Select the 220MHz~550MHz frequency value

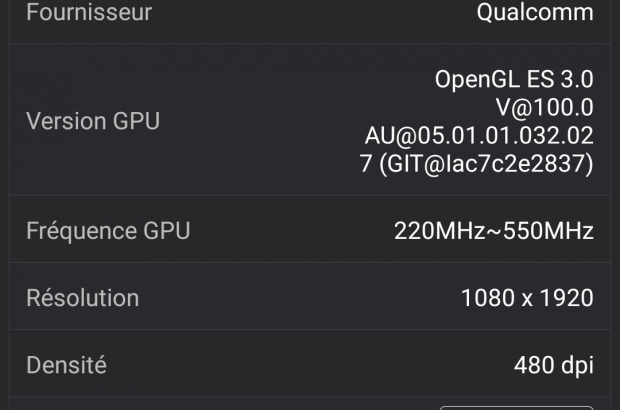pyautogui.click(x=494, y=231)
